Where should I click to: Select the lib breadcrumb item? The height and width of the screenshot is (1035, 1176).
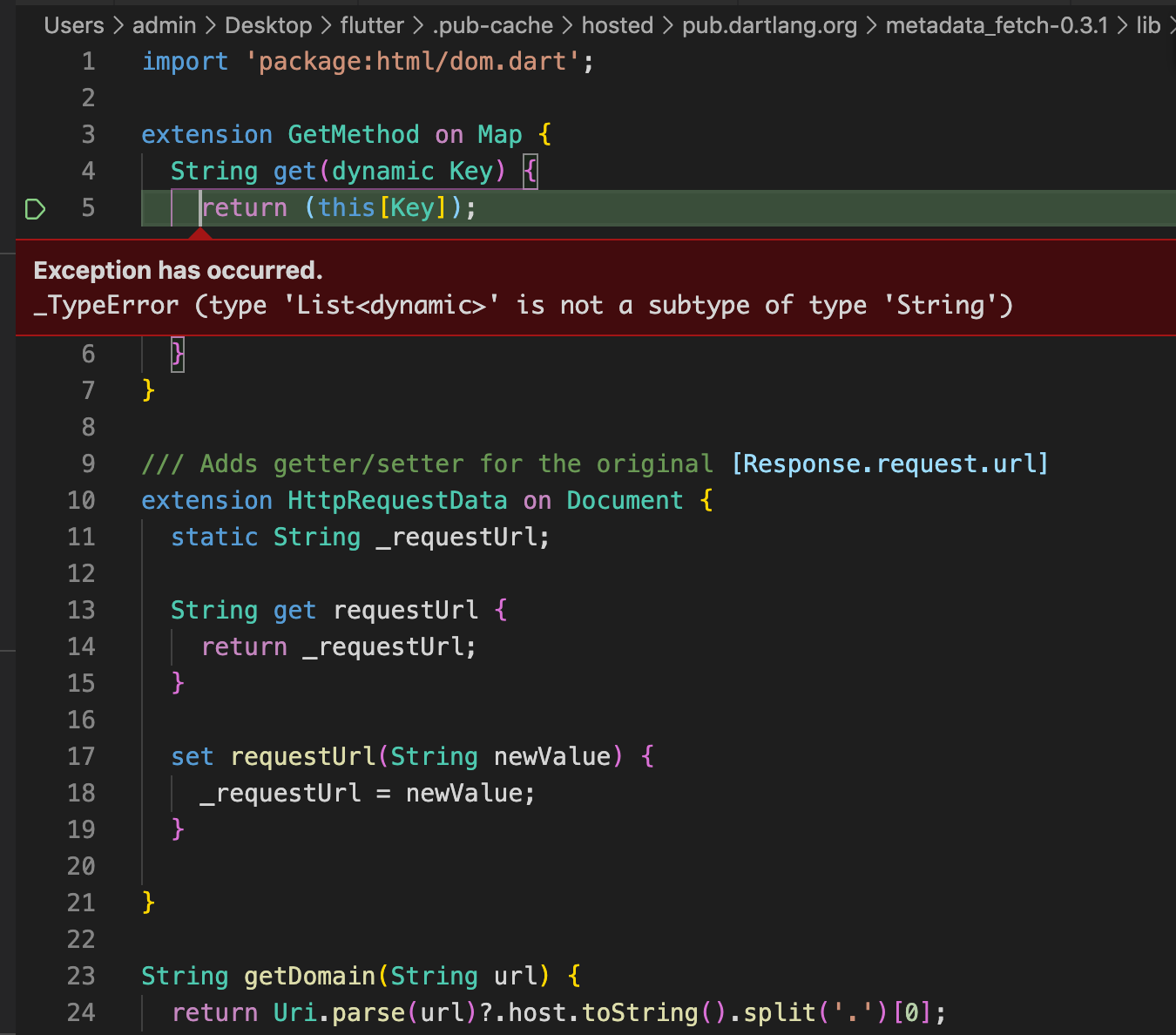pos(1152,25)
